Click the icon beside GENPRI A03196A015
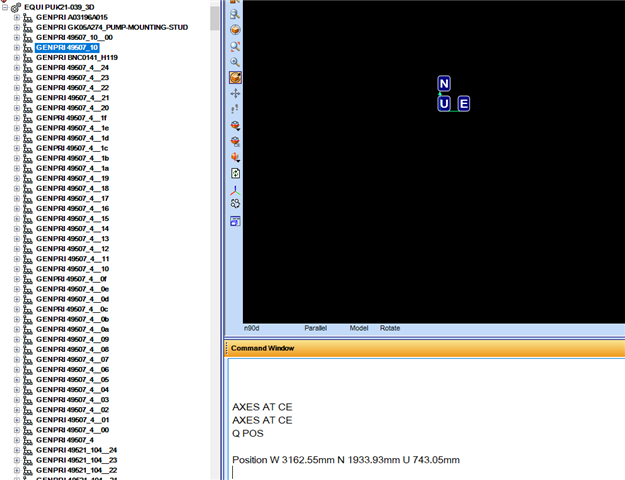 [28, 18]
